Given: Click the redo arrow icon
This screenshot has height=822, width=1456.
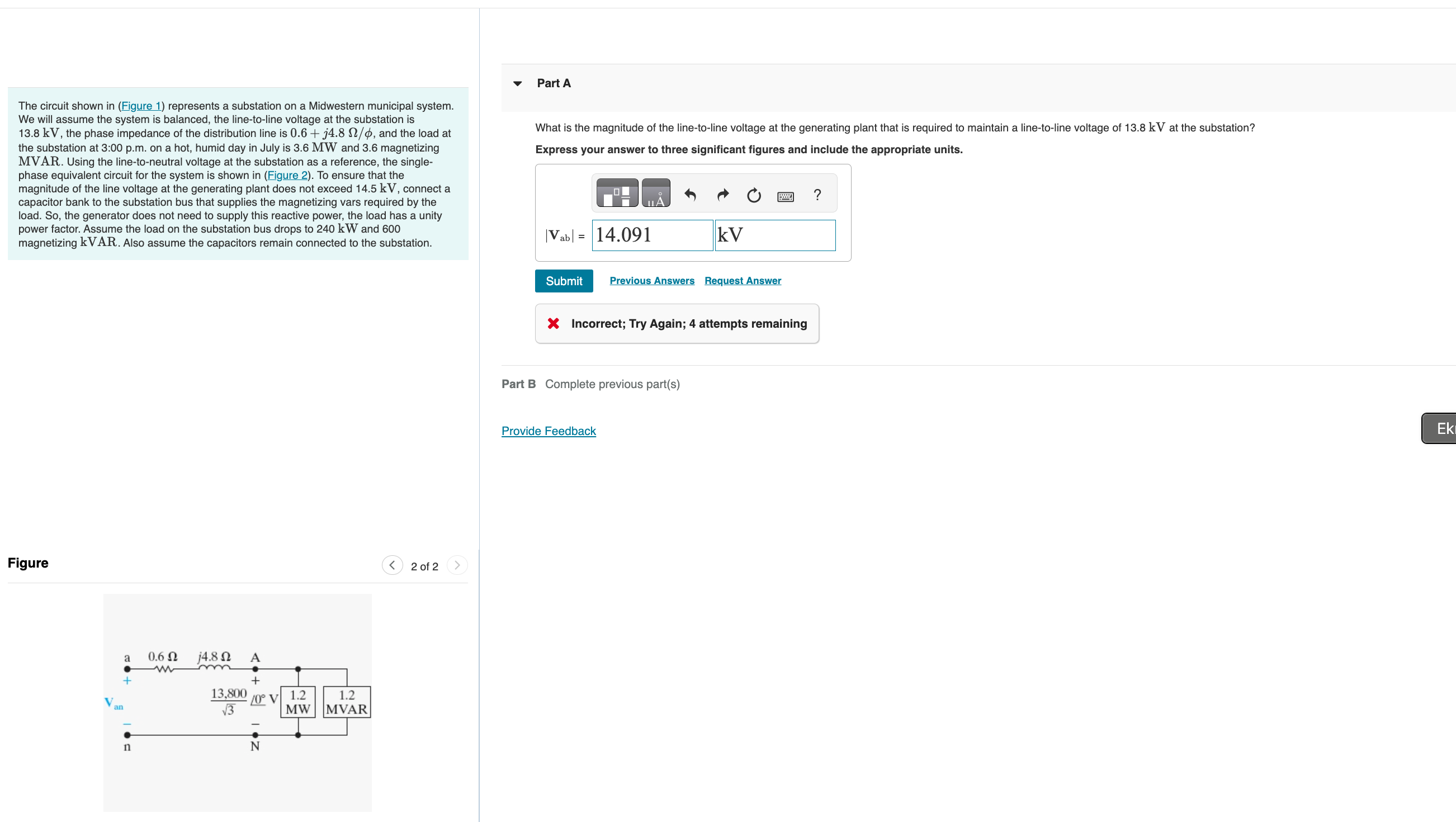Looking at the screenshot, I should (722, 195).
